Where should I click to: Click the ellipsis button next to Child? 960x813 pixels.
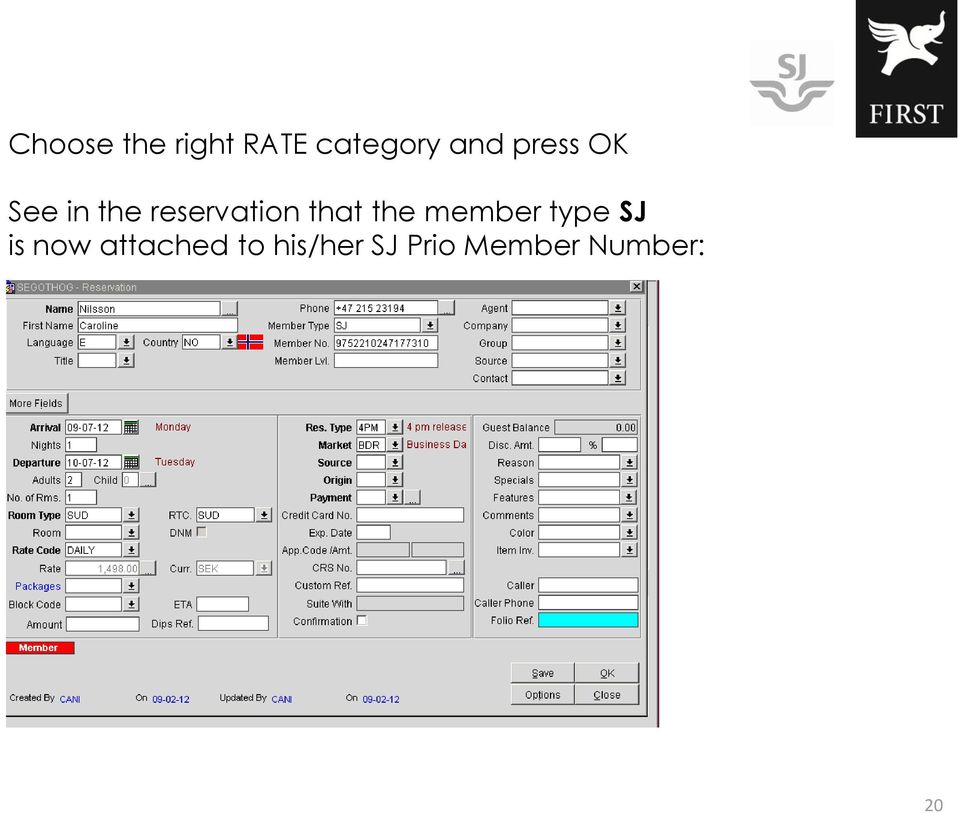click(148, 480)
